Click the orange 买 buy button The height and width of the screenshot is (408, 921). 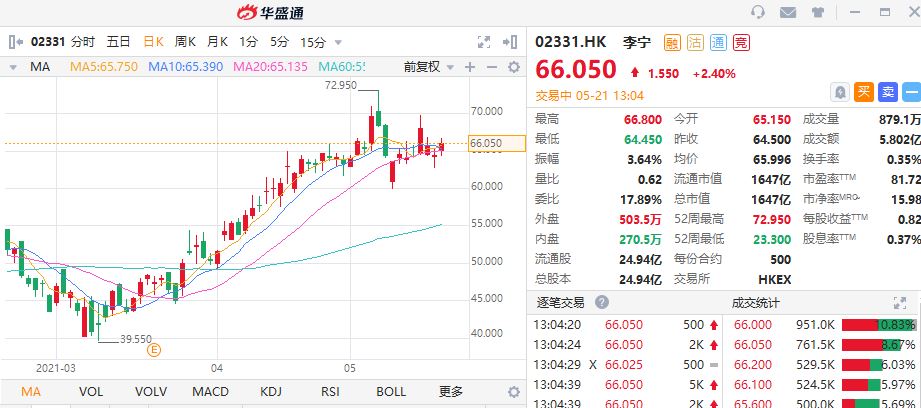[x=863, y=92]
